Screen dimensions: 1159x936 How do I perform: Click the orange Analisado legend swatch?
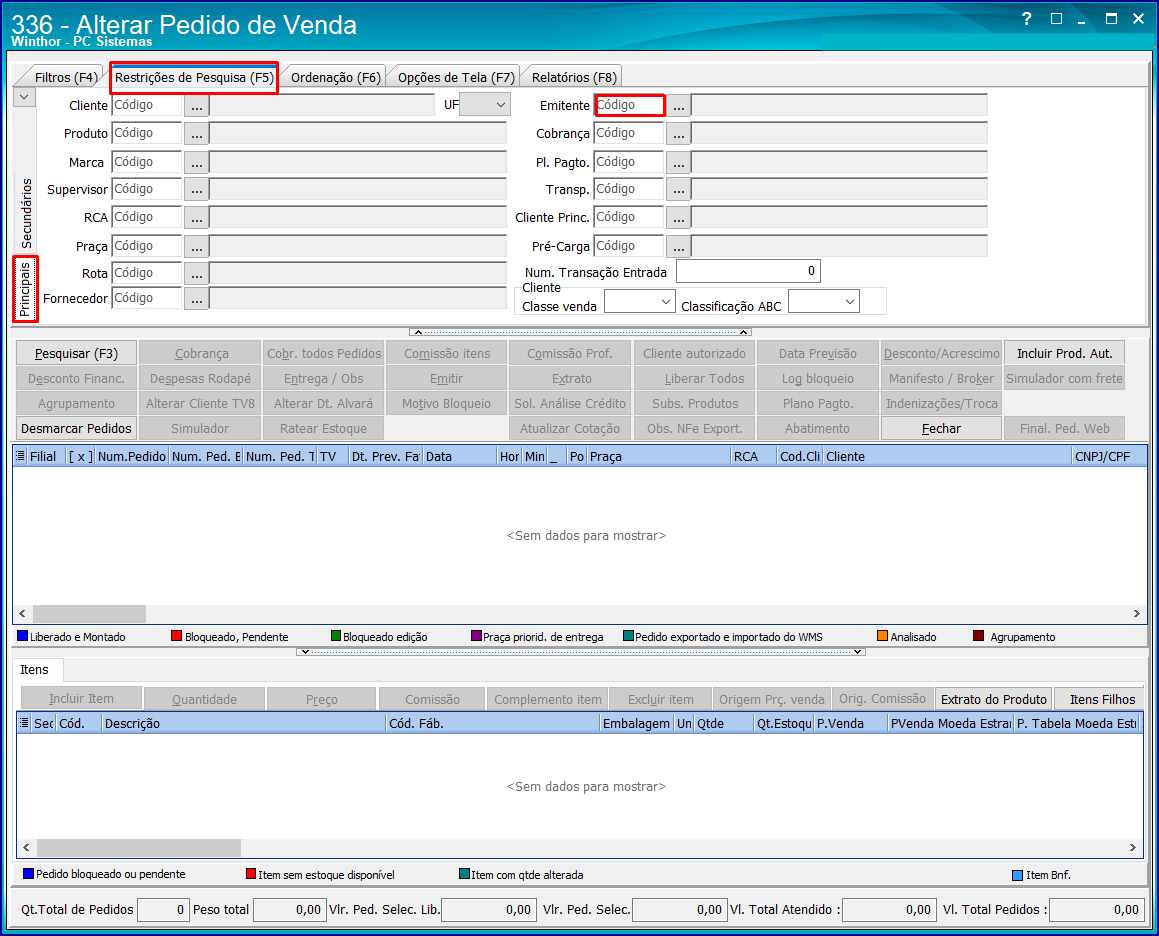(882, 636)
